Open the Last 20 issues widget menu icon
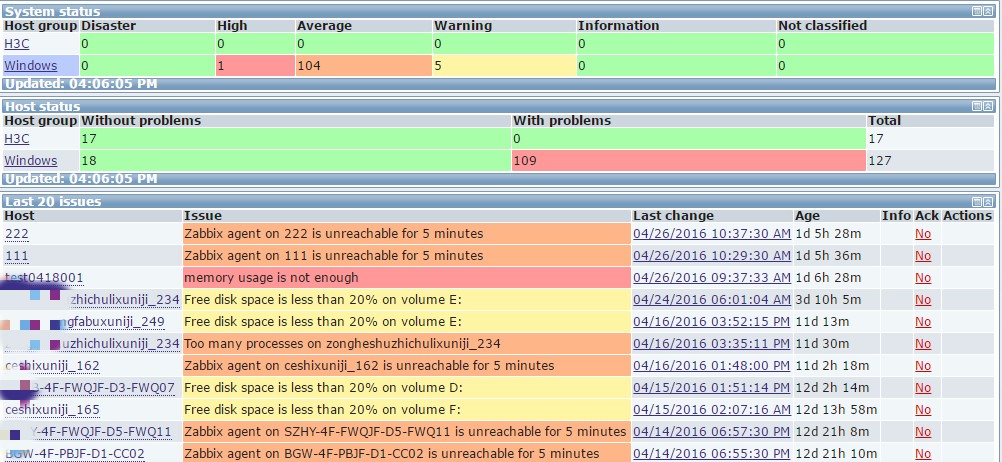Viewport: 1002px width, 462px height. pos(977,201)
